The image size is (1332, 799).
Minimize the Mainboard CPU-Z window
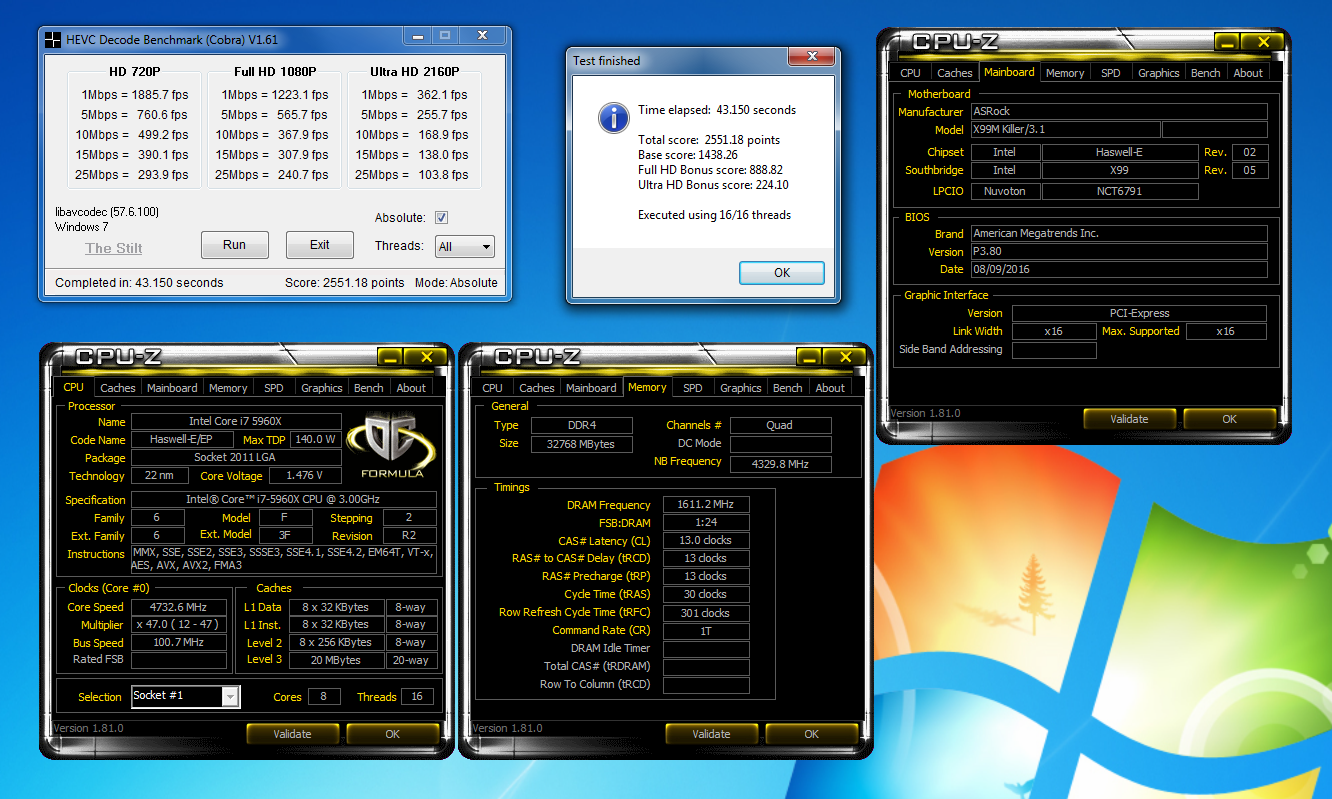1227,42
